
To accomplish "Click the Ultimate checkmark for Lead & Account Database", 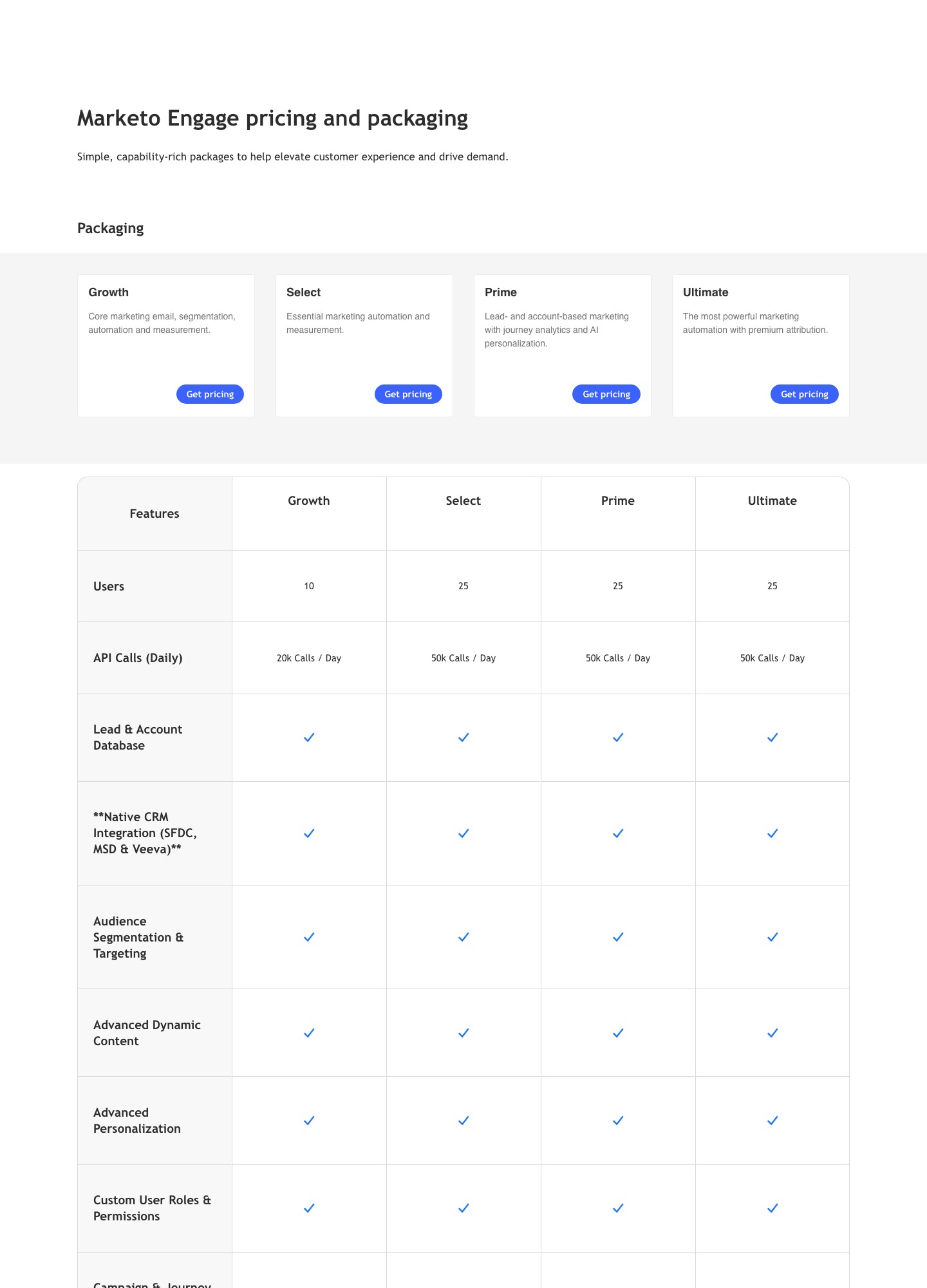I will 772,737.
